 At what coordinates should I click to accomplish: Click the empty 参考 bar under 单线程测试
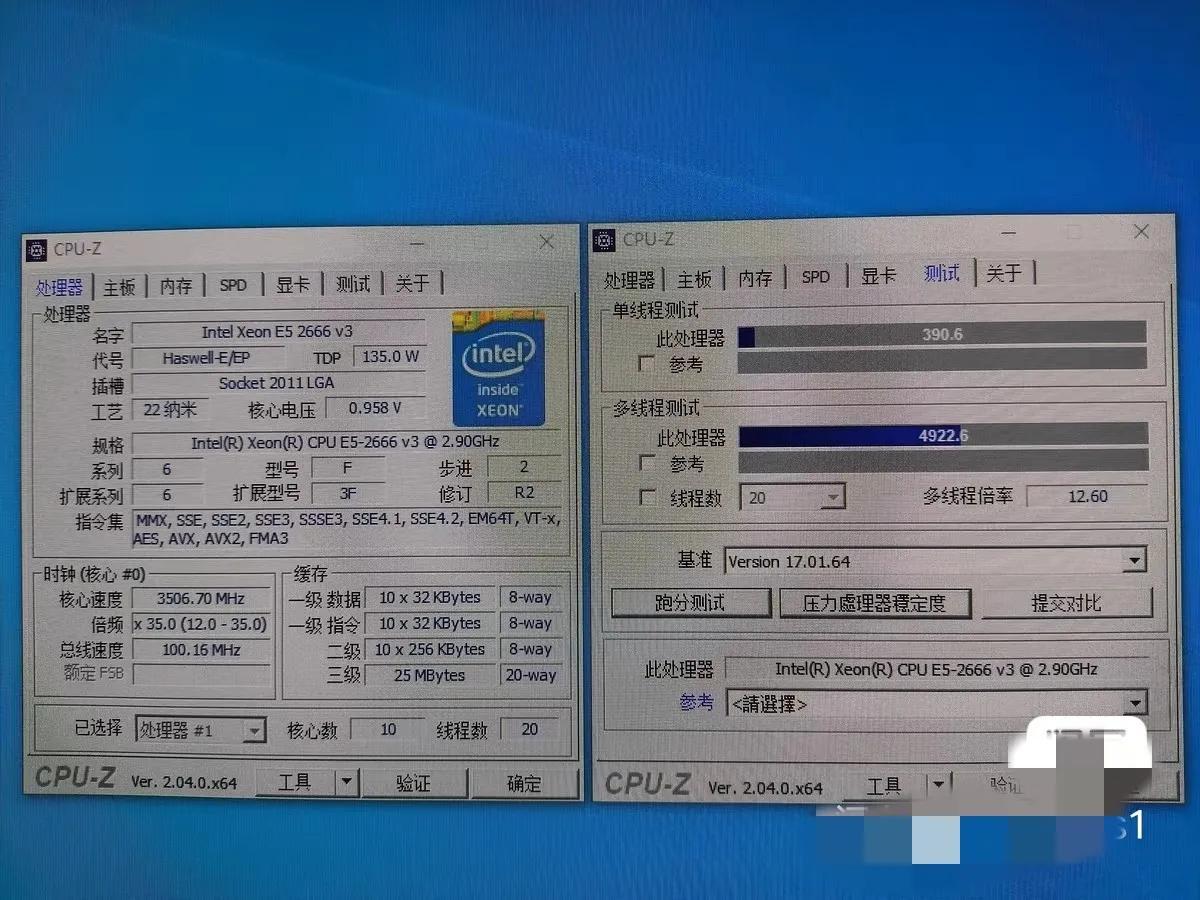click(x=942, y=359)
